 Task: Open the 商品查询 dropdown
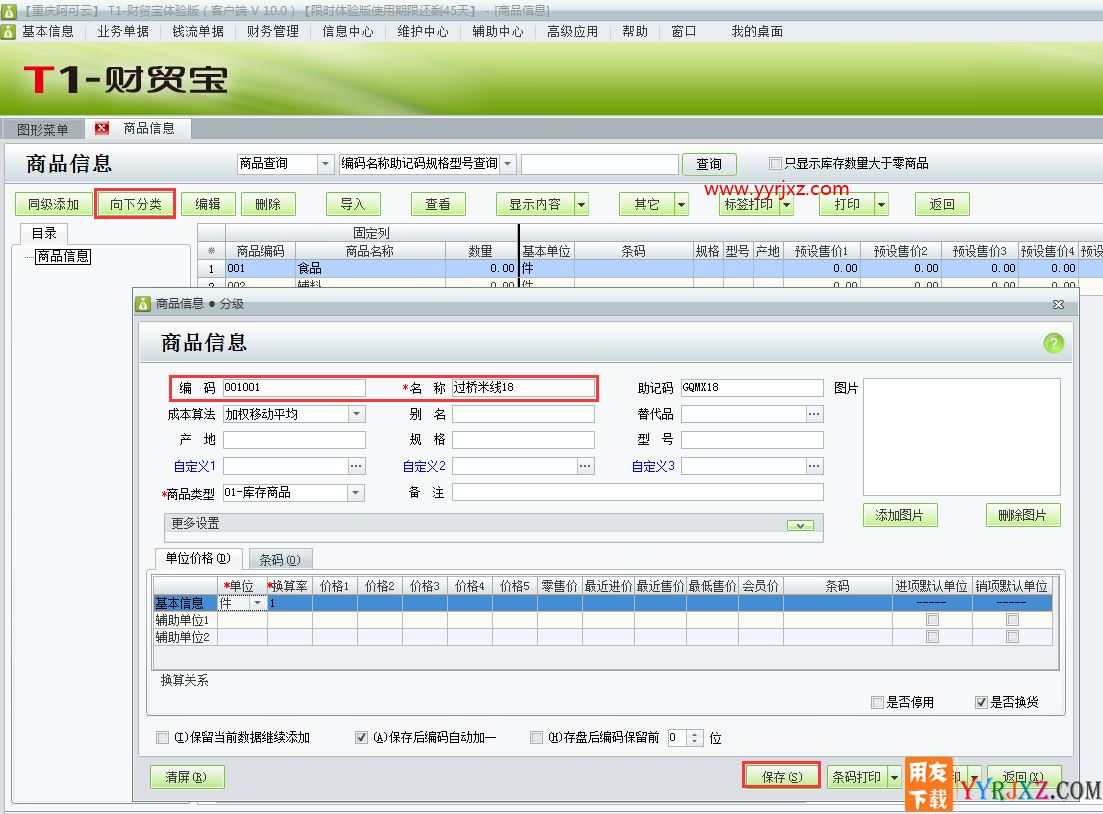[x=325, y=164]
